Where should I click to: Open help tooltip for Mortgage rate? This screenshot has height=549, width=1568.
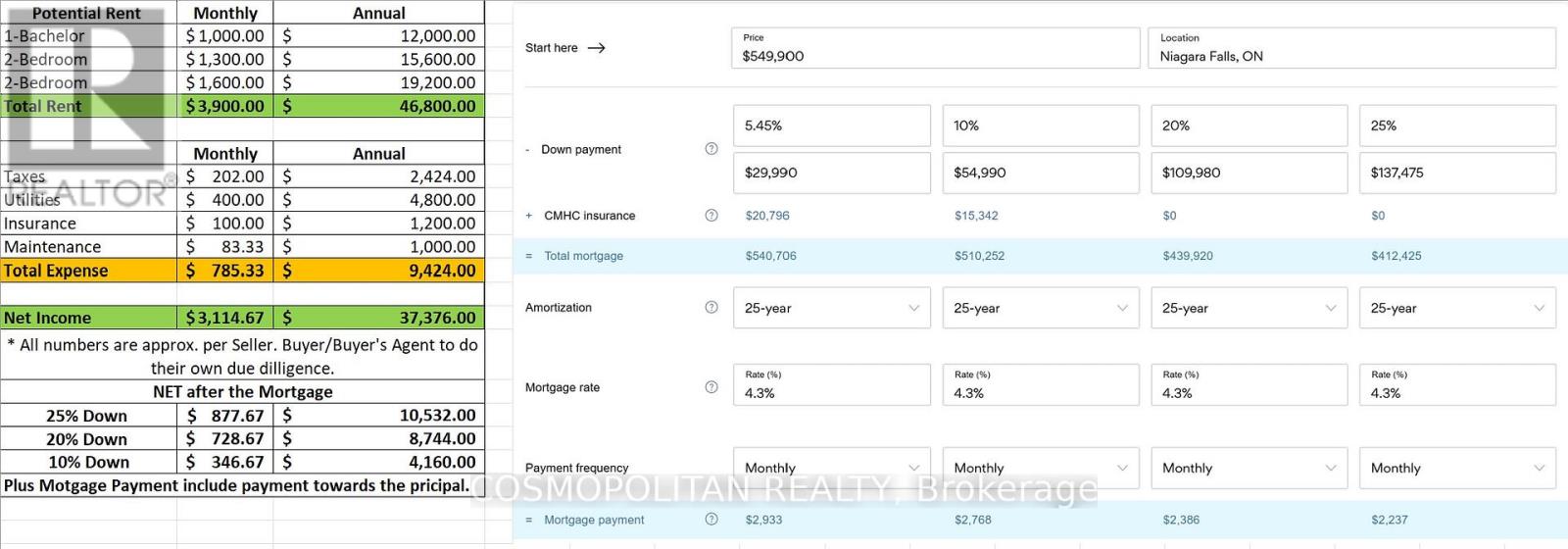(x=711, y=387)
